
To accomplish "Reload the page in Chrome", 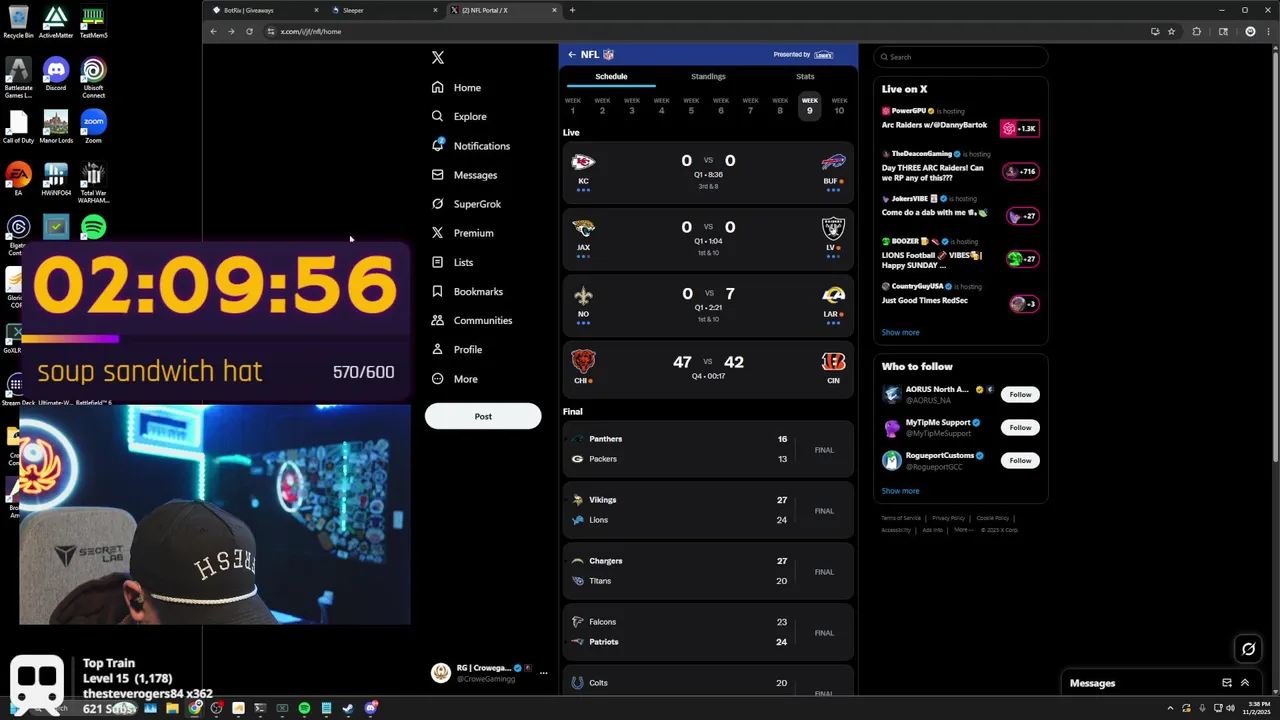I will pos(249,31).
